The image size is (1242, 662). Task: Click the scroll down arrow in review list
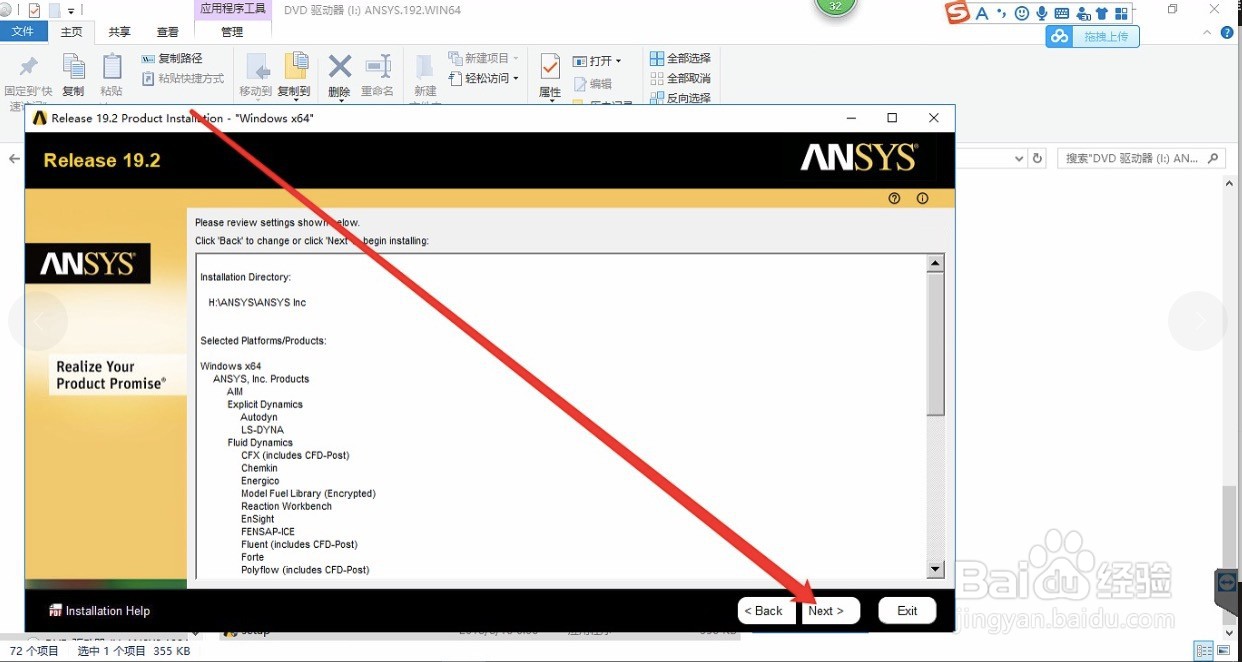click(x=936, y=569)
